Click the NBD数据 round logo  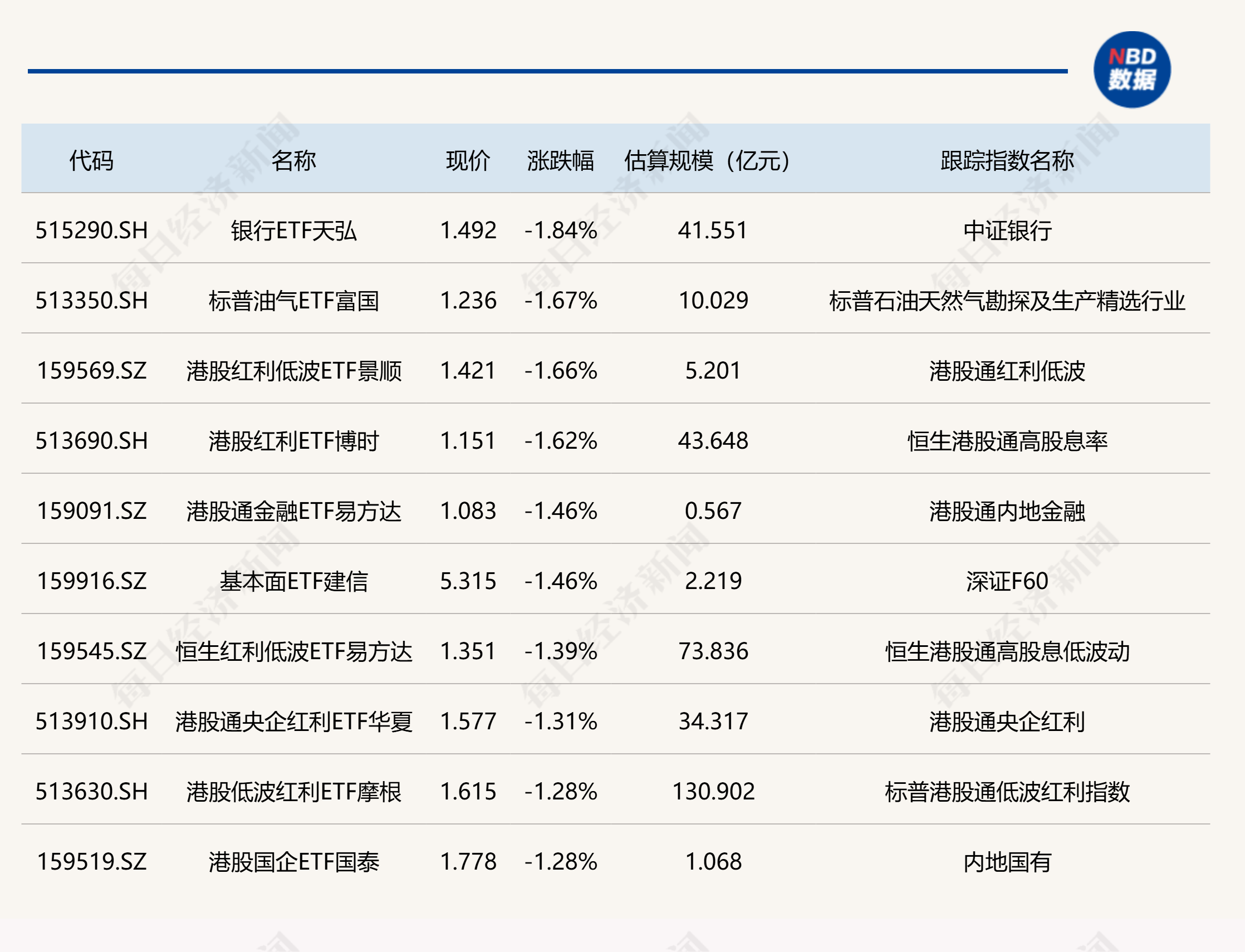[1131, 70]
